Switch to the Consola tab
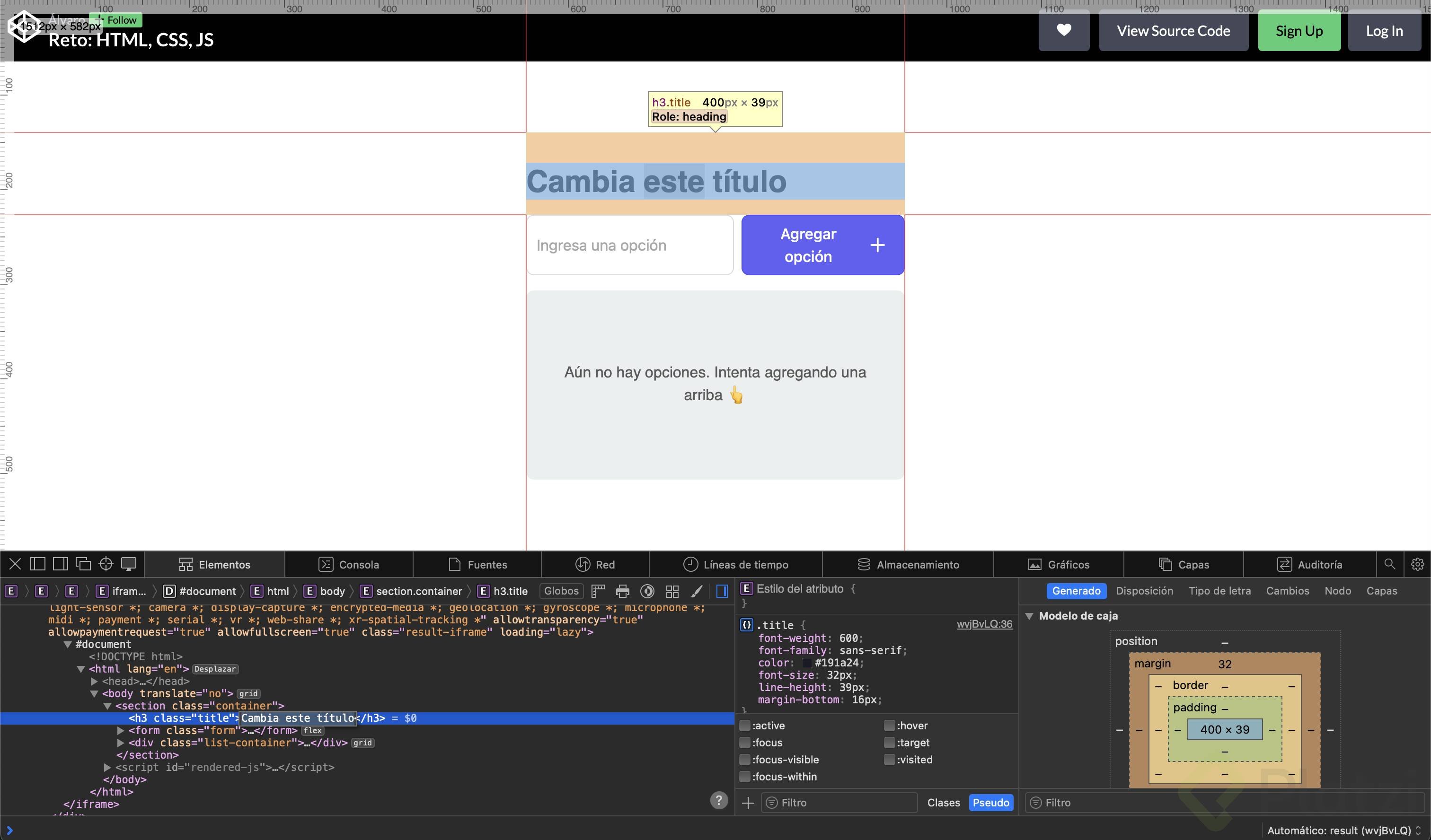 tap(348, 564)
